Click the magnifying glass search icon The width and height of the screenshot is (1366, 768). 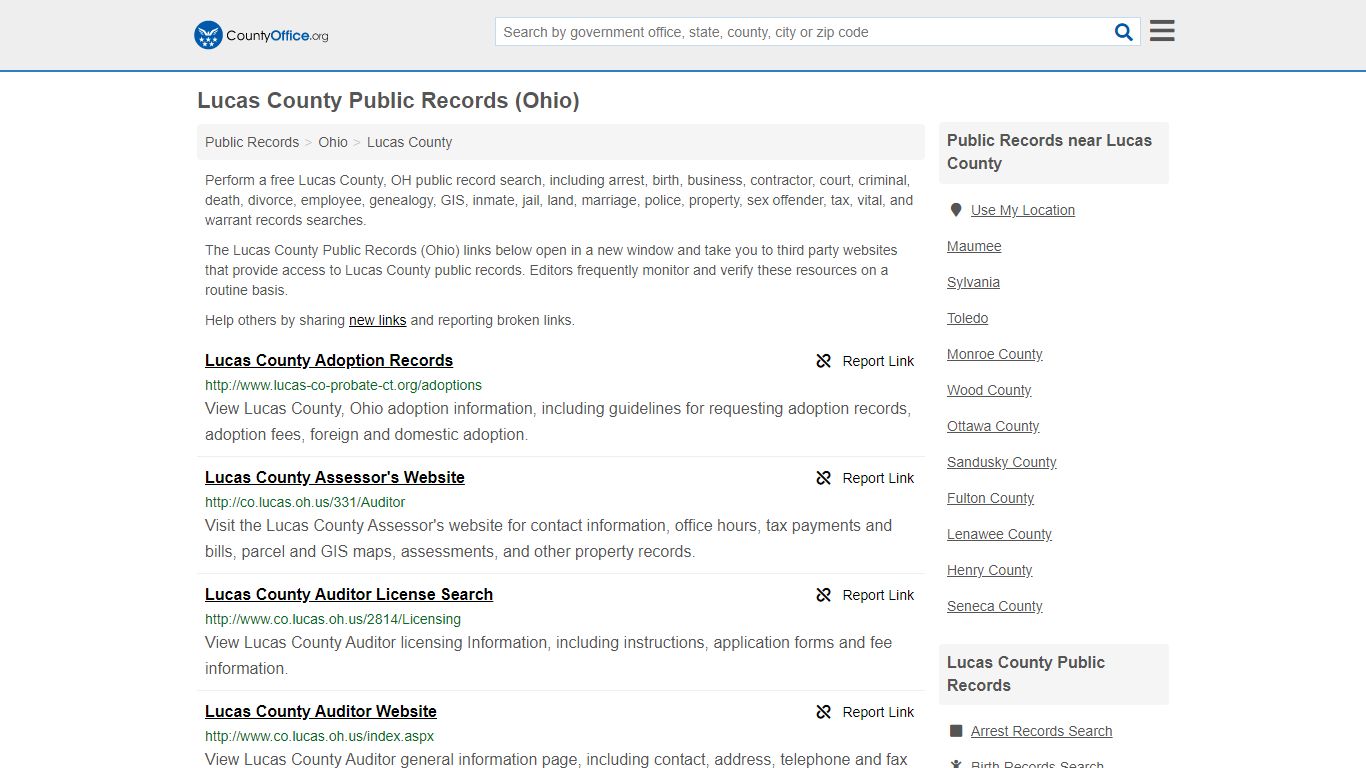(1124, 32)
